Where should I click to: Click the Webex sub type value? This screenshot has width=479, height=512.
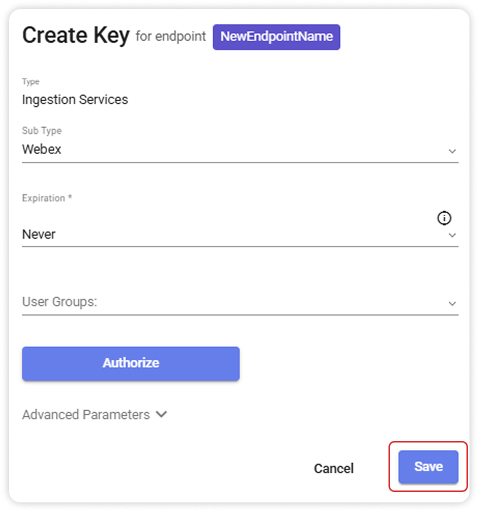[x=42, y=149]
